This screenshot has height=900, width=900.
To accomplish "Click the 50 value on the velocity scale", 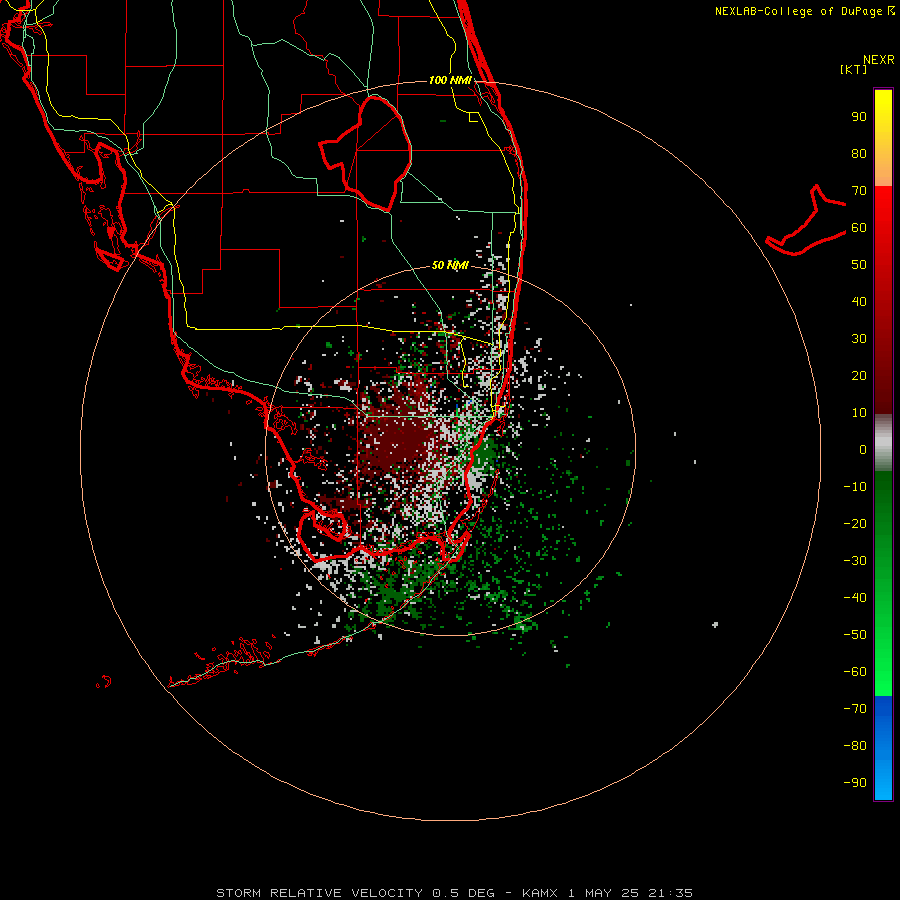I will click(859, 265).
